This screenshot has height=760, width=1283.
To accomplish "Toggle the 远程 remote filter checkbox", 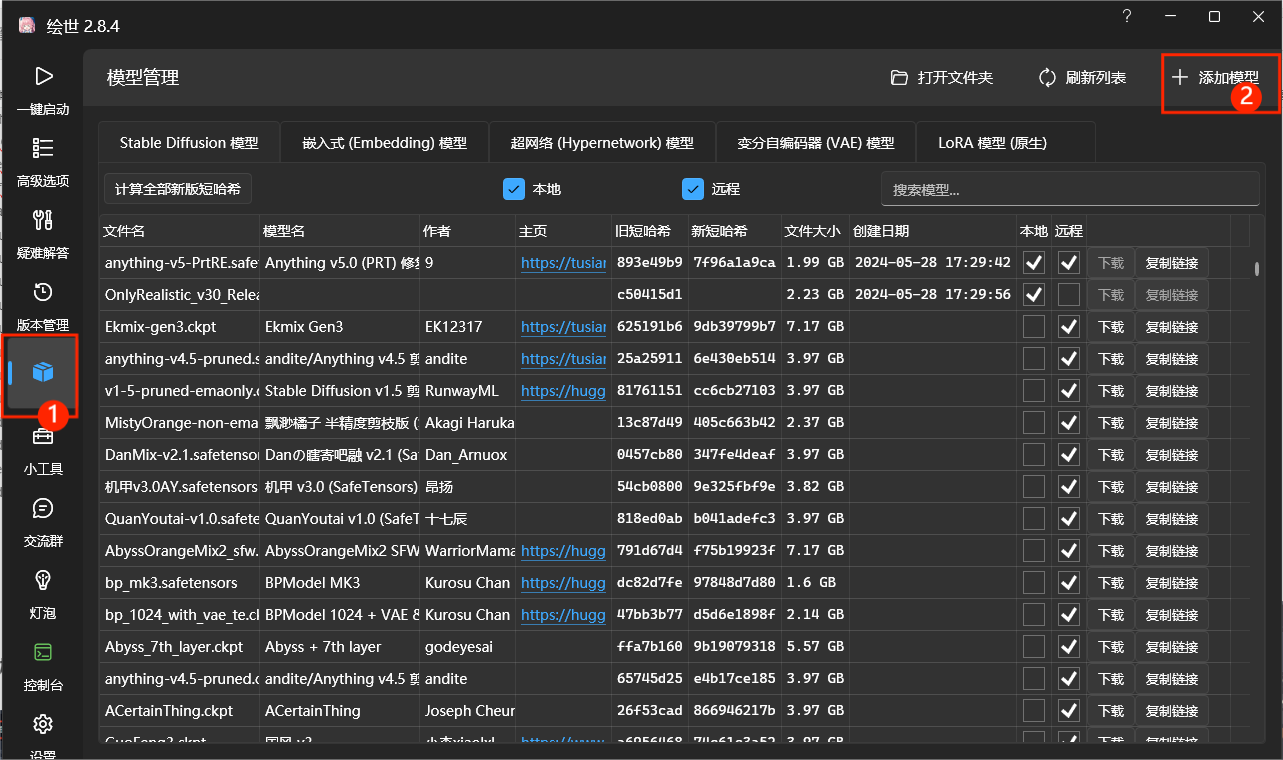I will point(693,189).
